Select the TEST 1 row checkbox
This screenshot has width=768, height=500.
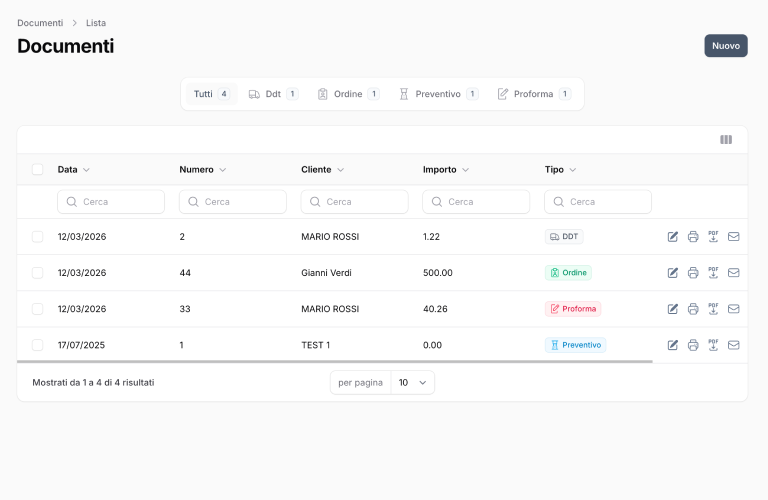(x=38, y=345)
